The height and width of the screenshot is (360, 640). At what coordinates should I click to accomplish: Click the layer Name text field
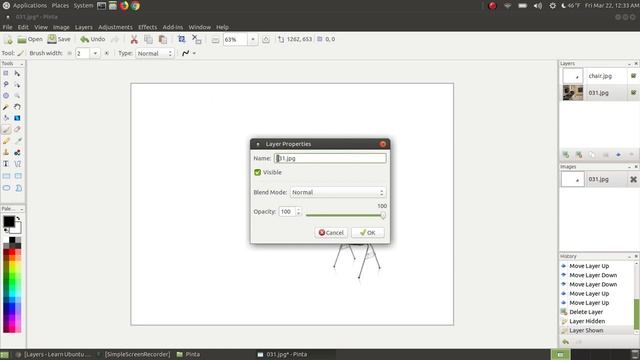click(x=330, y=158)
